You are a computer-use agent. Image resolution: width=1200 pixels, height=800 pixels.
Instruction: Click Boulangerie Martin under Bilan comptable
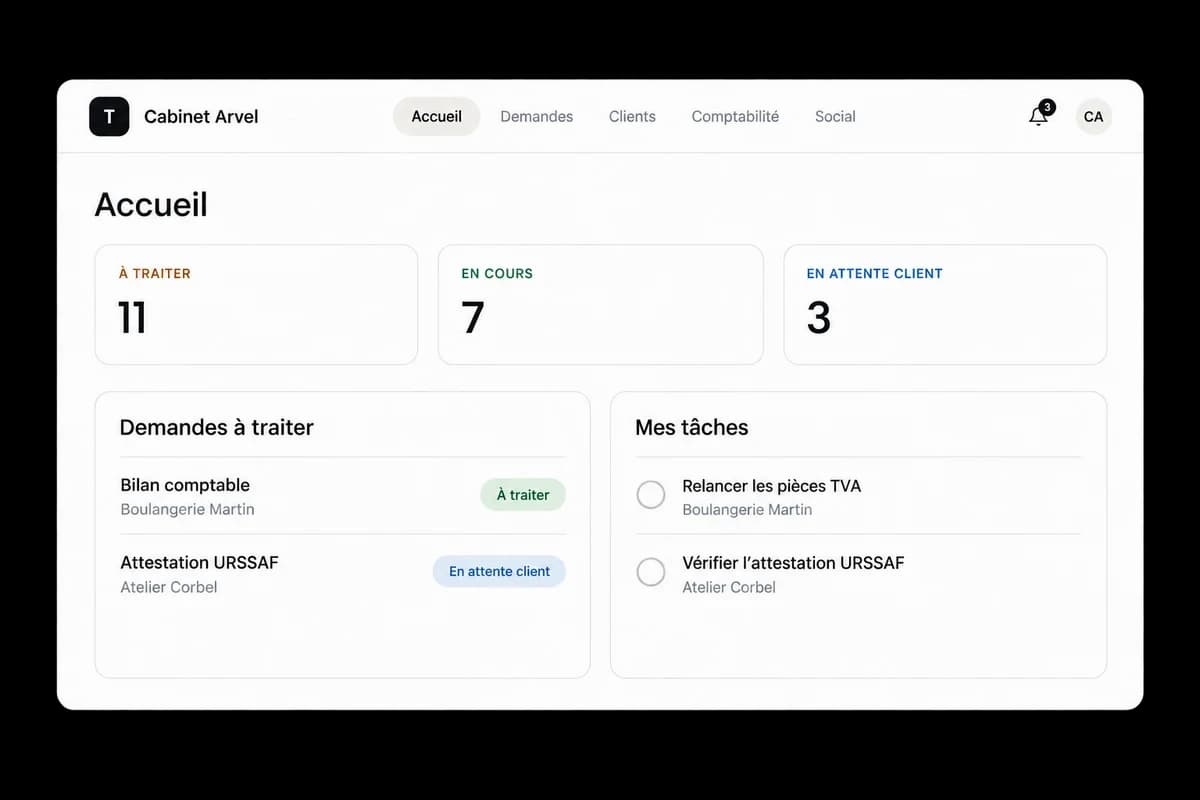point(187,509)
